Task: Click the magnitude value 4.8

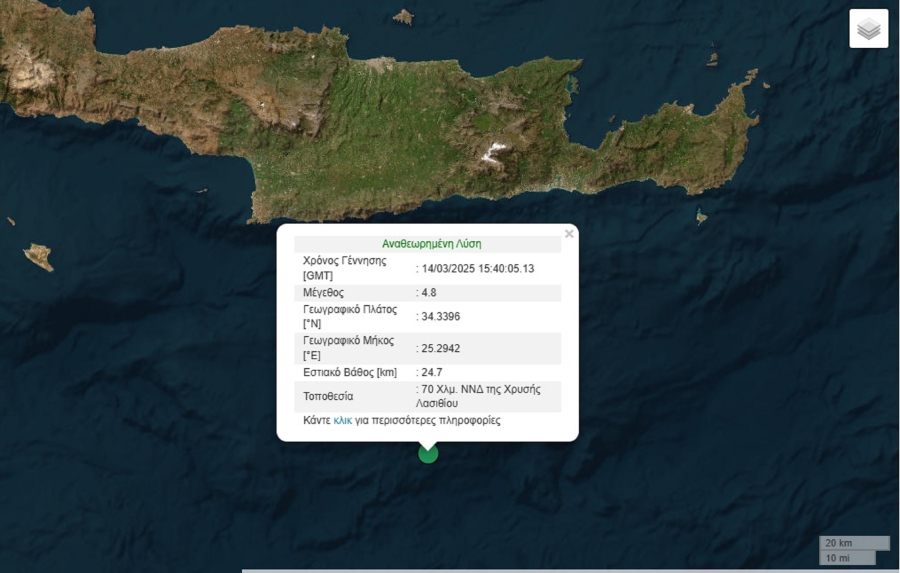Action: (431, 293)
